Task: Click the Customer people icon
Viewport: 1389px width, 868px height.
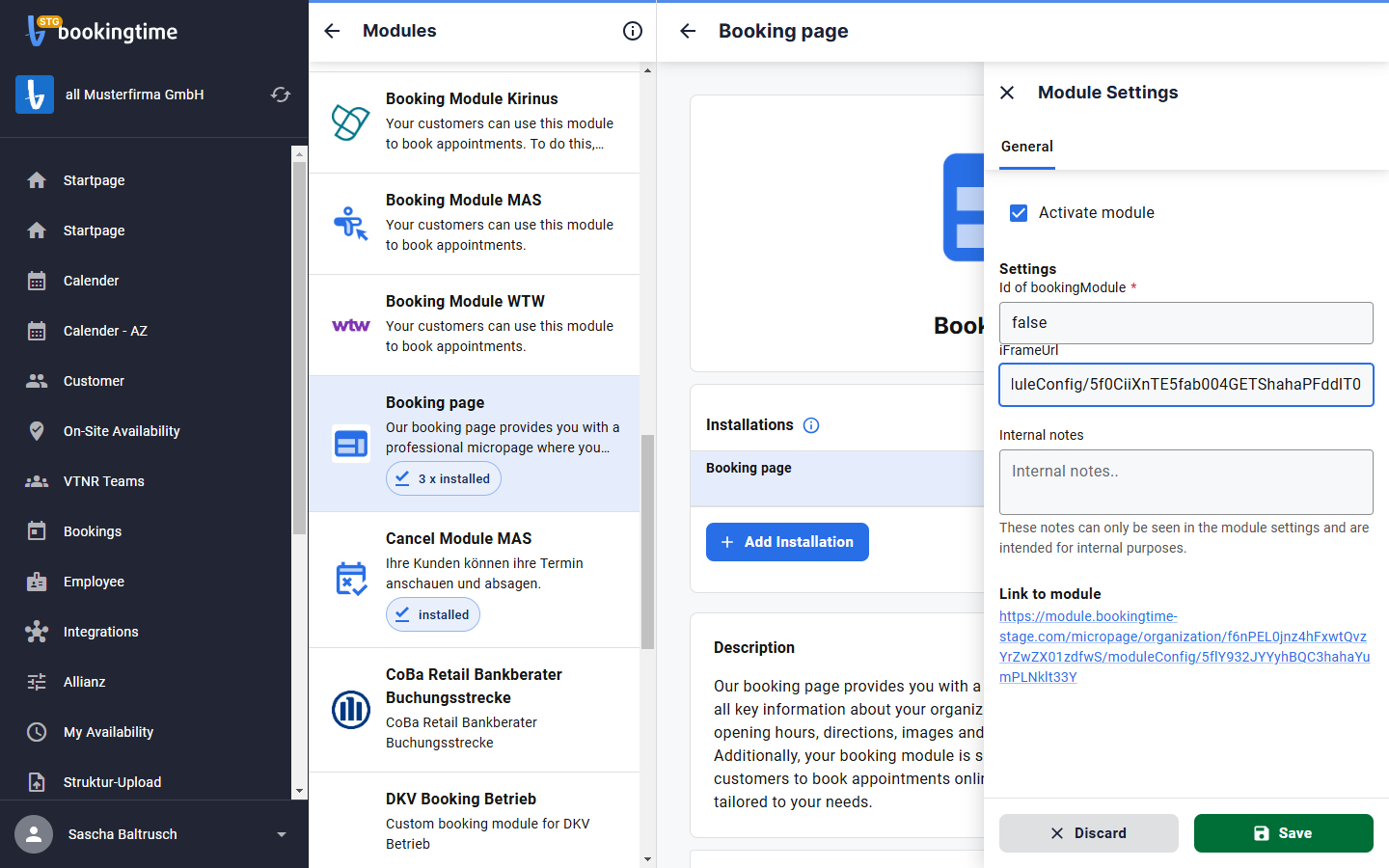Action: coord(37,381)
